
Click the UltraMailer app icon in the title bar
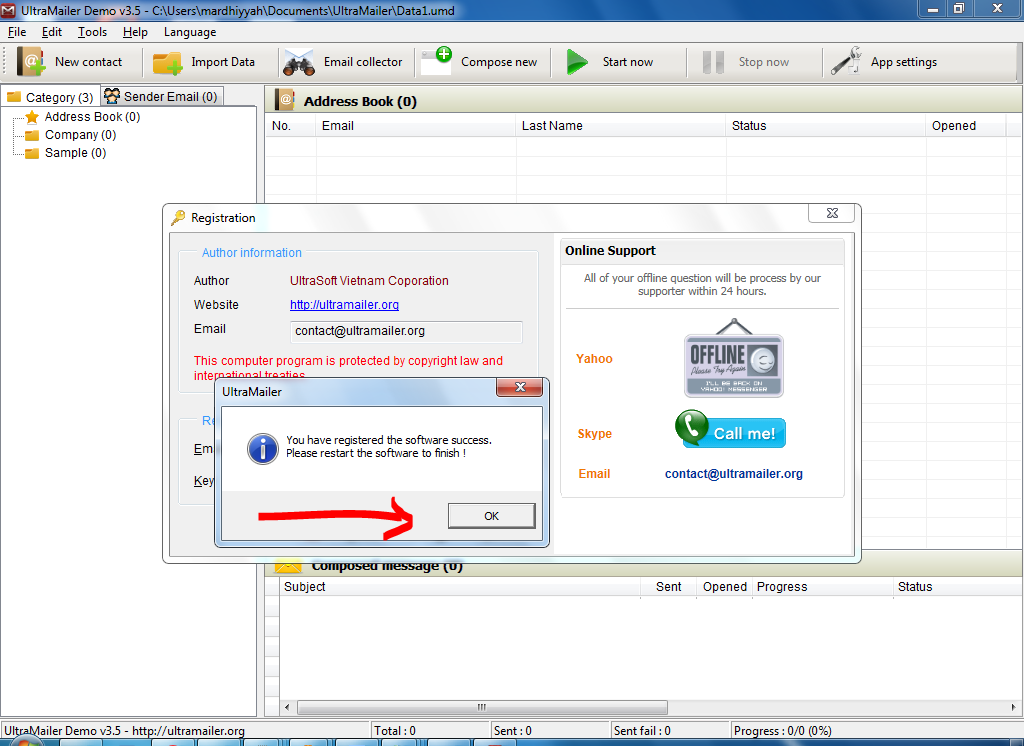pos(8,10)
